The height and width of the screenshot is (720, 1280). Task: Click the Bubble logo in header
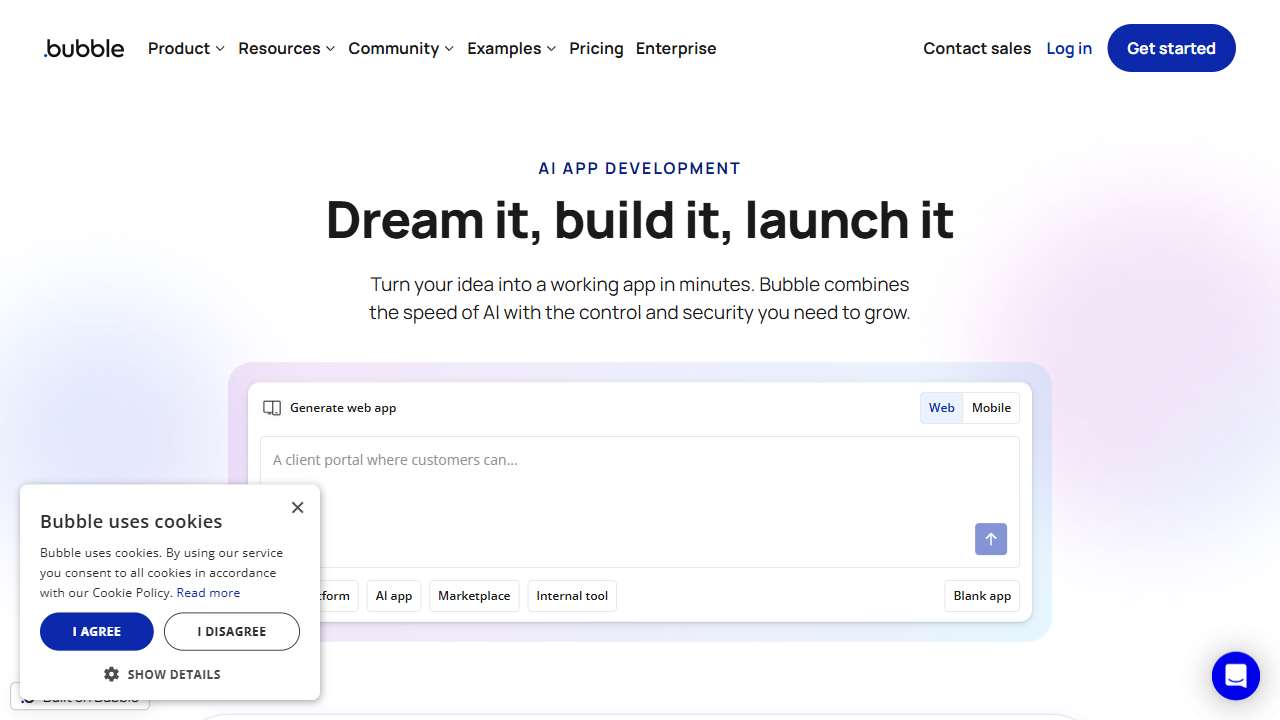[85, 48]
